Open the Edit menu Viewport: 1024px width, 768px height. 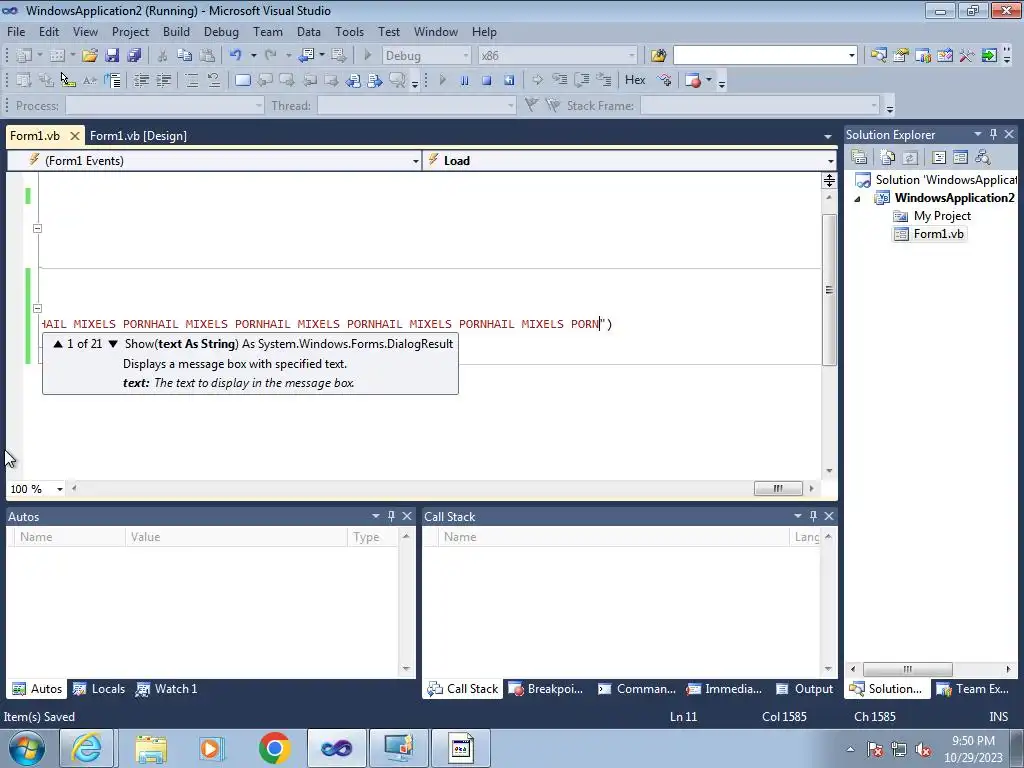[x=48, y=31]
